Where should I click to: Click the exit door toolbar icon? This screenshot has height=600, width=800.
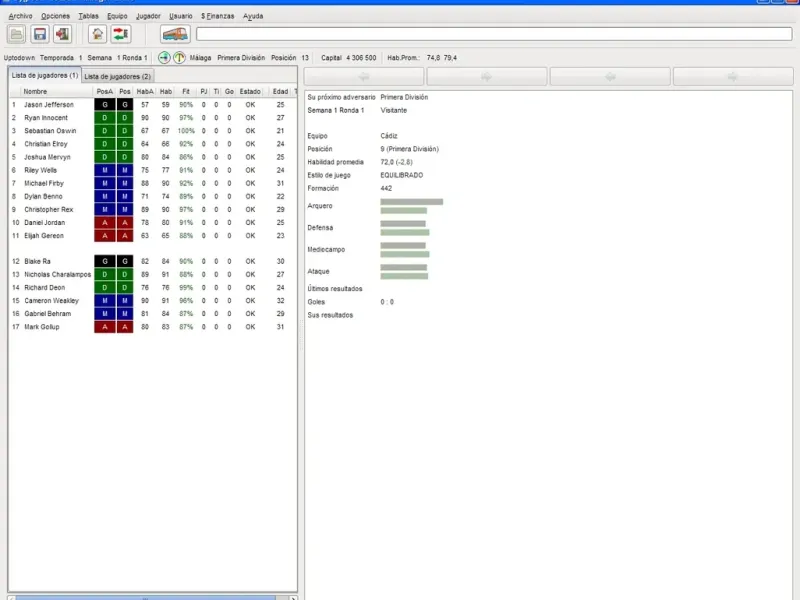(62, 34)
